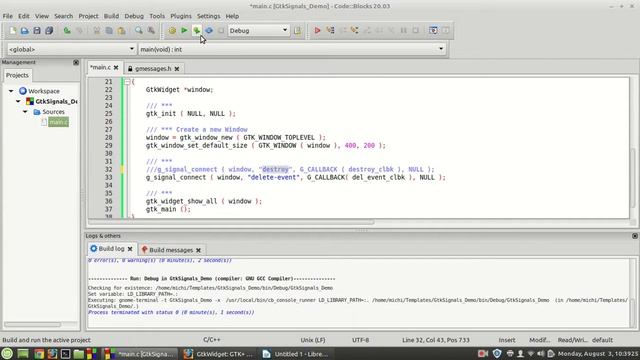The image size is (640, 360).
Task: Open debugging windows icon
Action: (x=433, y=31)
